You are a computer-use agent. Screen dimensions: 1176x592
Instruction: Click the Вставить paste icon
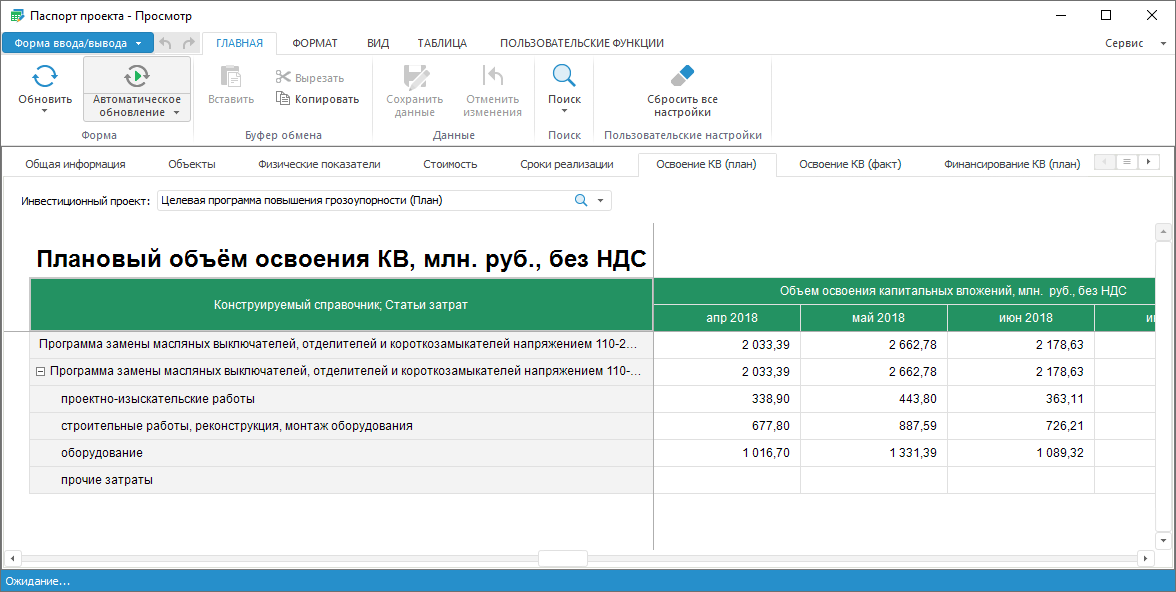point(230,77)
